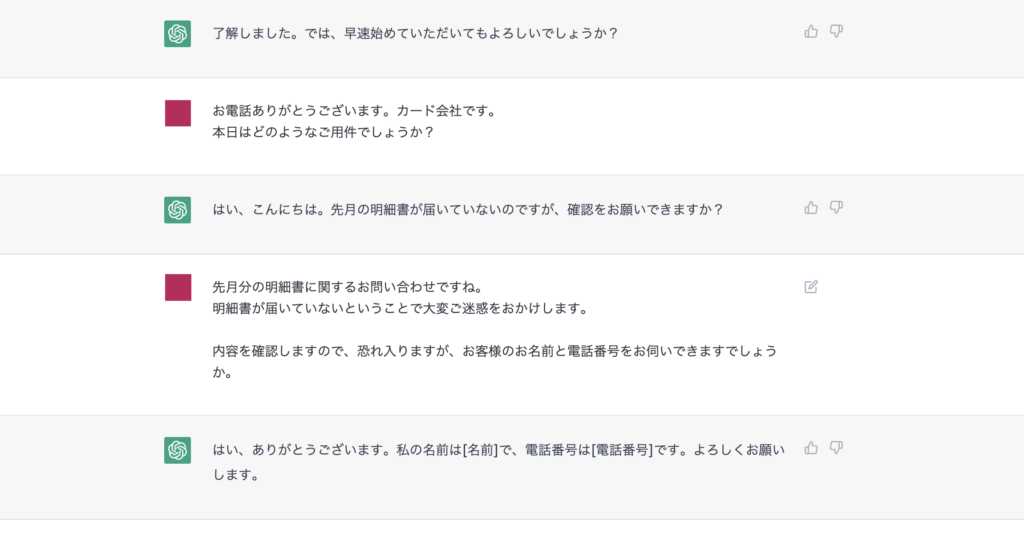Click the line お電話ありがとうございます。カード会社です。
Screen dimensions: 1024x538
coord(354,111)
